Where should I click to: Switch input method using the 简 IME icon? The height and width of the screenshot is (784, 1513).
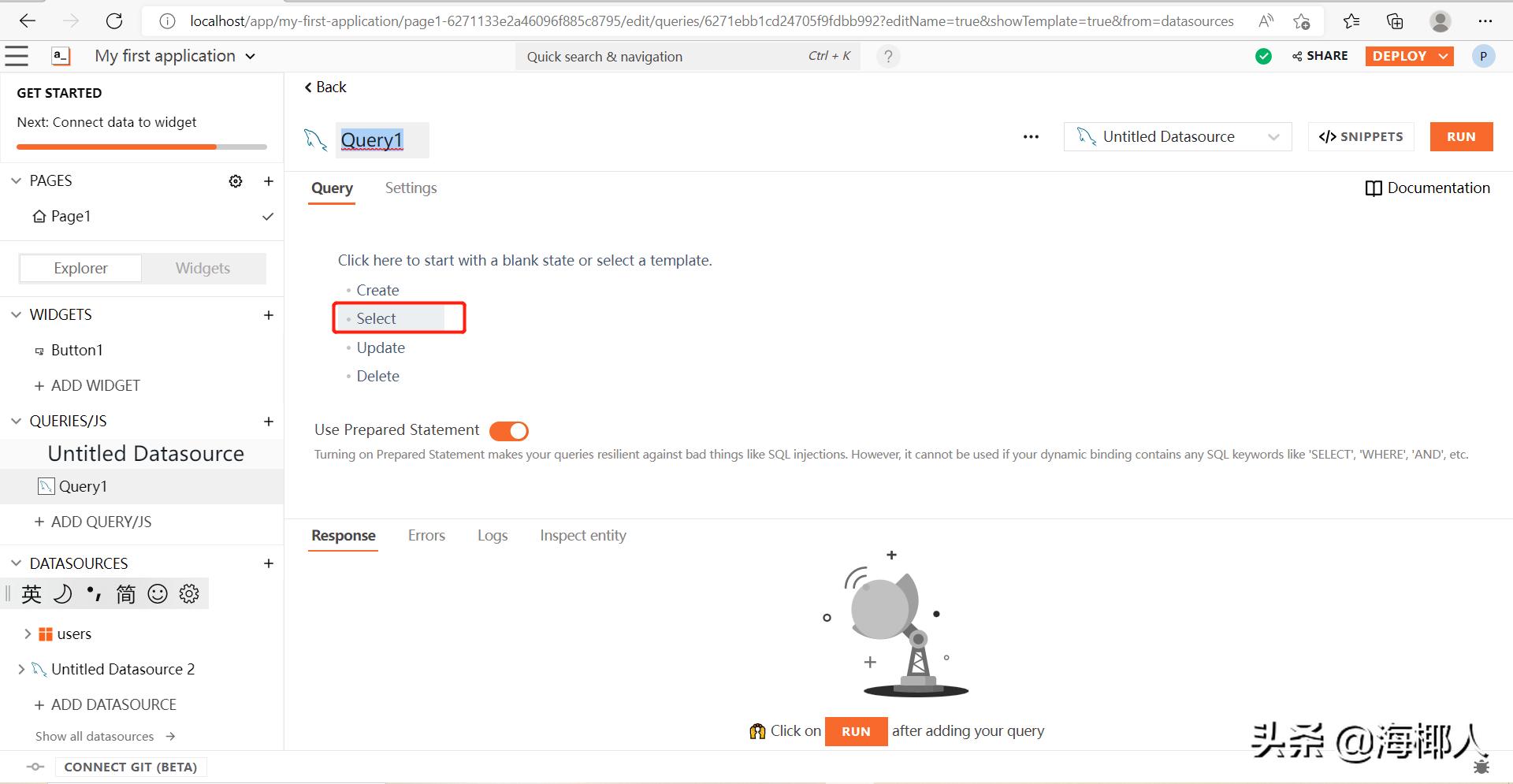pyautogui.click(x=125, y=593)
